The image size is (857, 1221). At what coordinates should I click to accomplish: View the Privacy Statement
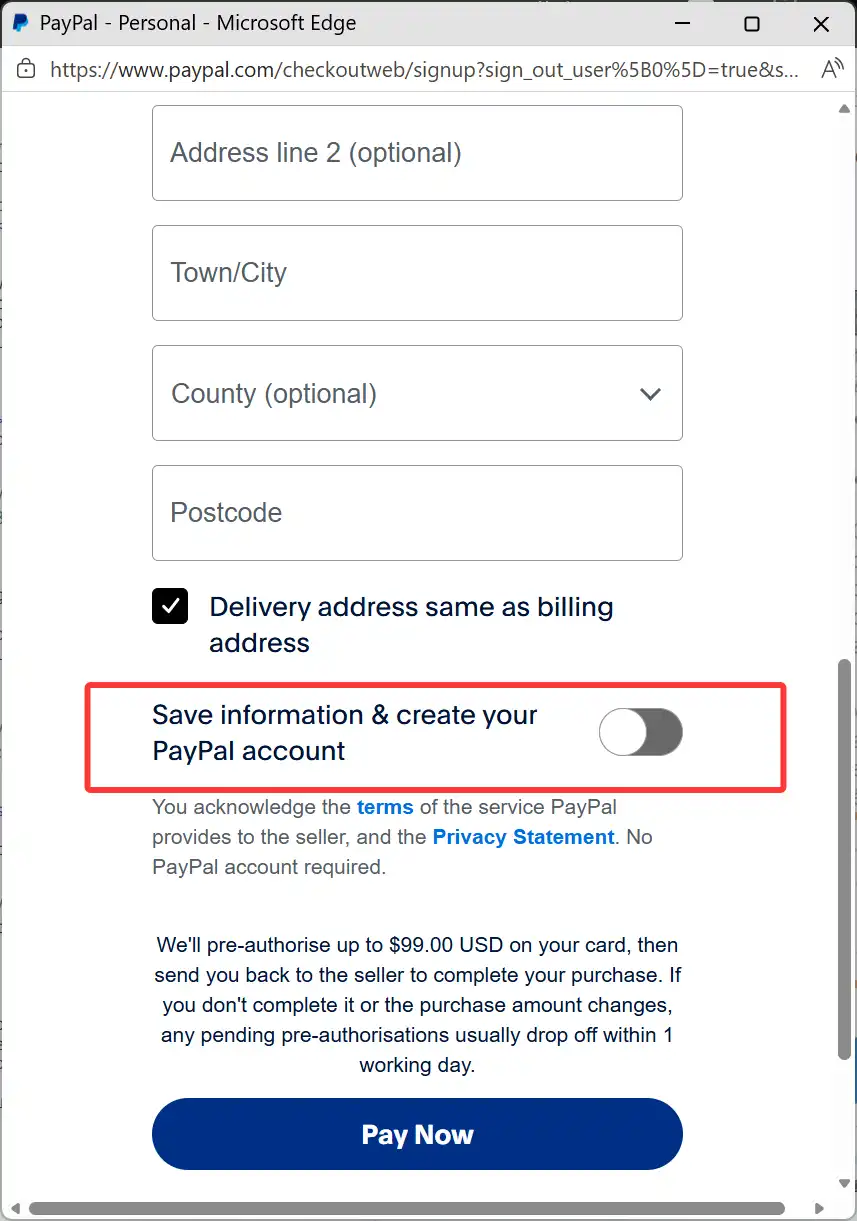[523, 837]
